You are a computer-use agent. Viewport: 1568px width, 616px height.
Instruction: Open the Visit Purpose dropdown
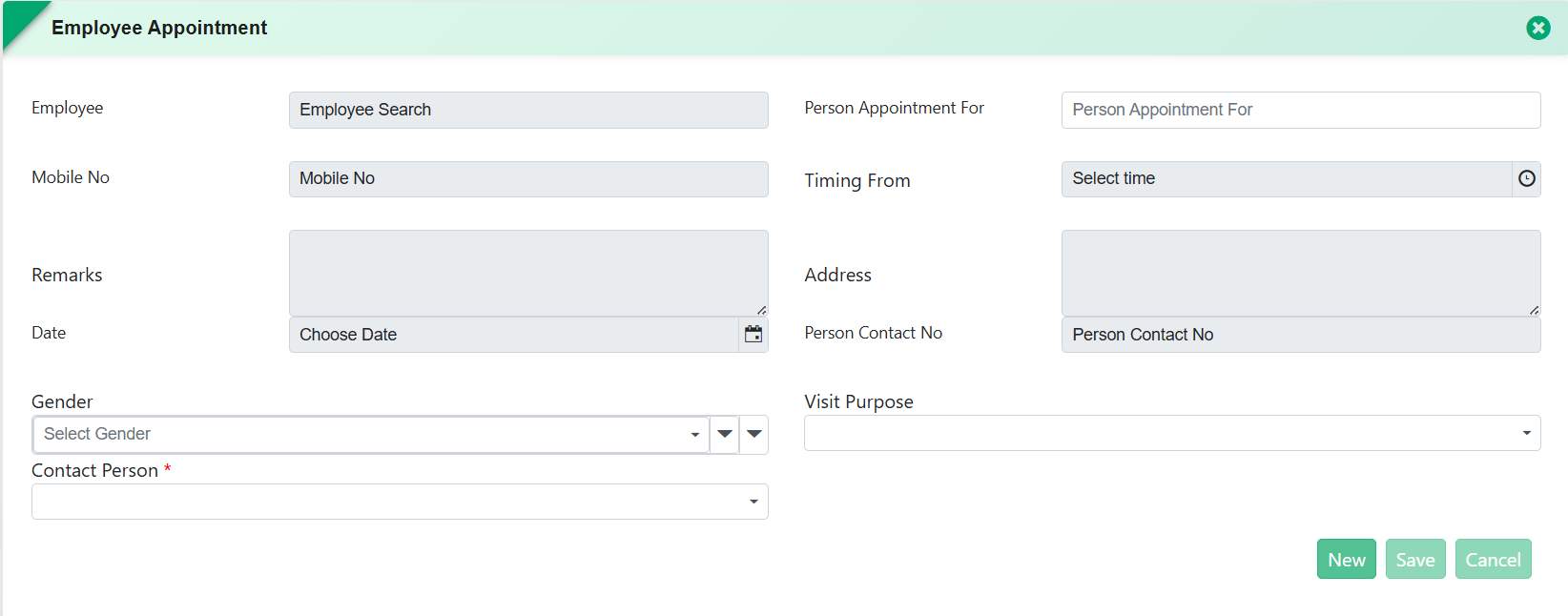(x=1171, y=433)
